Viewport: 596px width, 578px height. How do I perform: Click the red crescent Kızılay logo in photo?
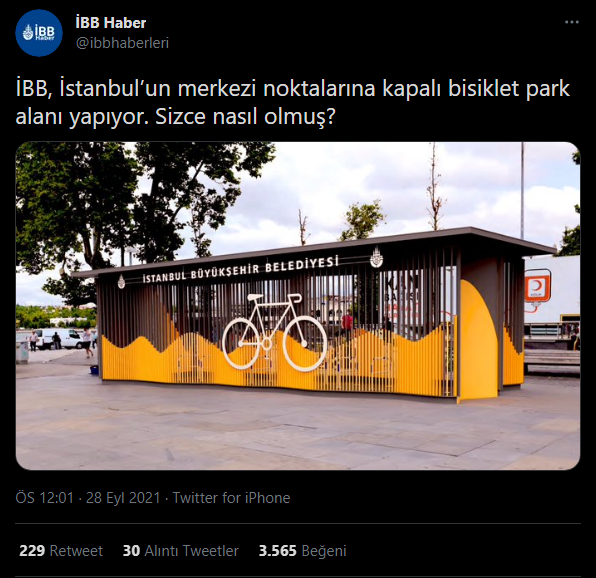[x=537, y=286]
